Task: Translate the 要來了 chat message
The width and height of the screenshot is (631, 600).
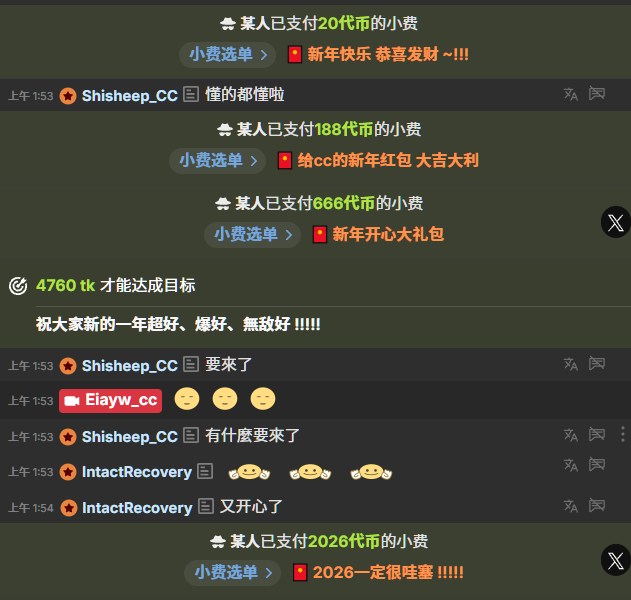Action: (x=571, y=364)
